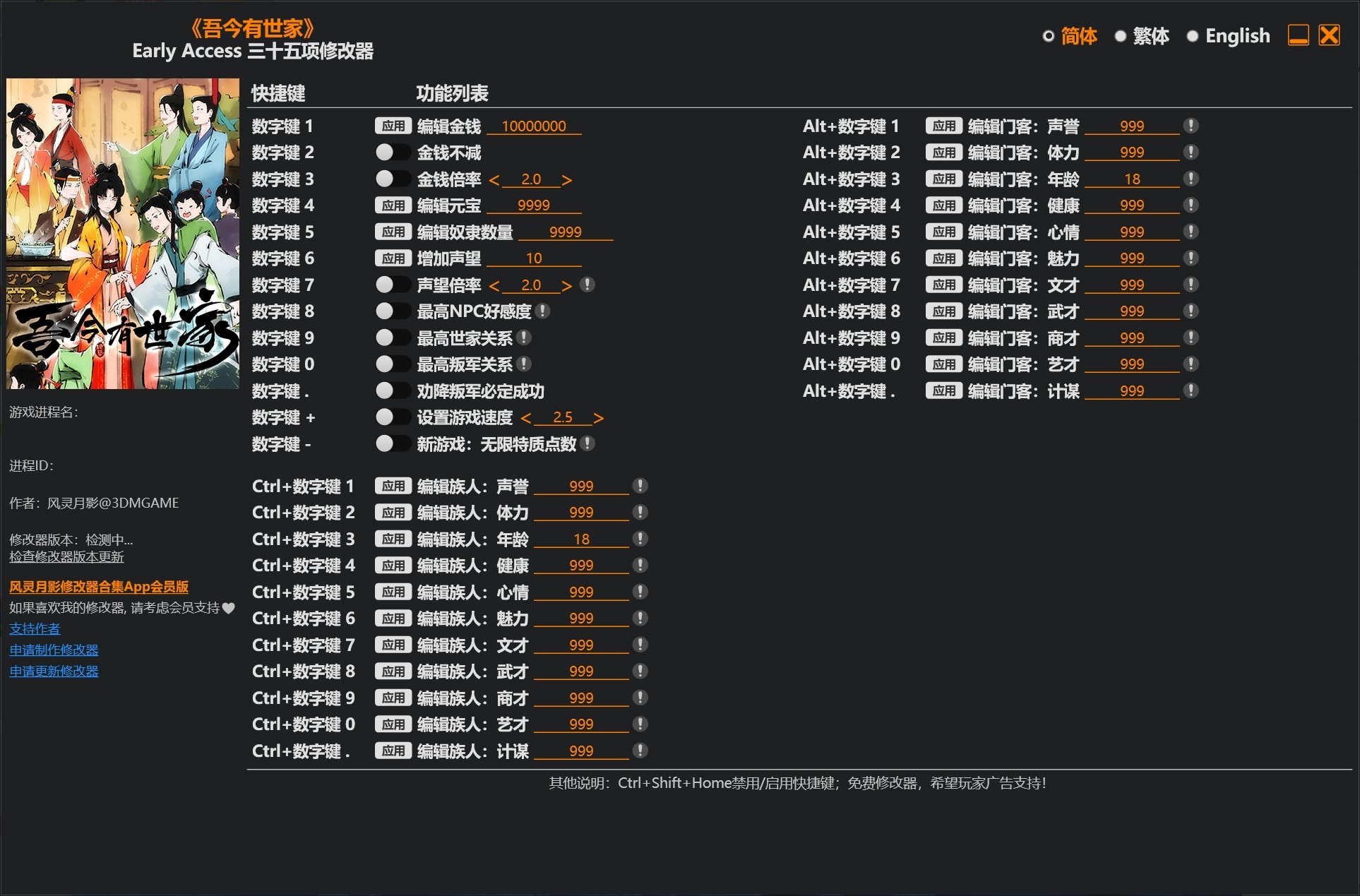Click 检查修改器版本更新 to check updates

66,556
